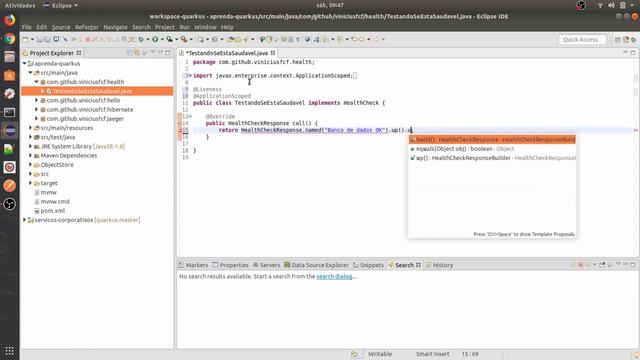Maximize the bottom Search panel

[633, 264]
